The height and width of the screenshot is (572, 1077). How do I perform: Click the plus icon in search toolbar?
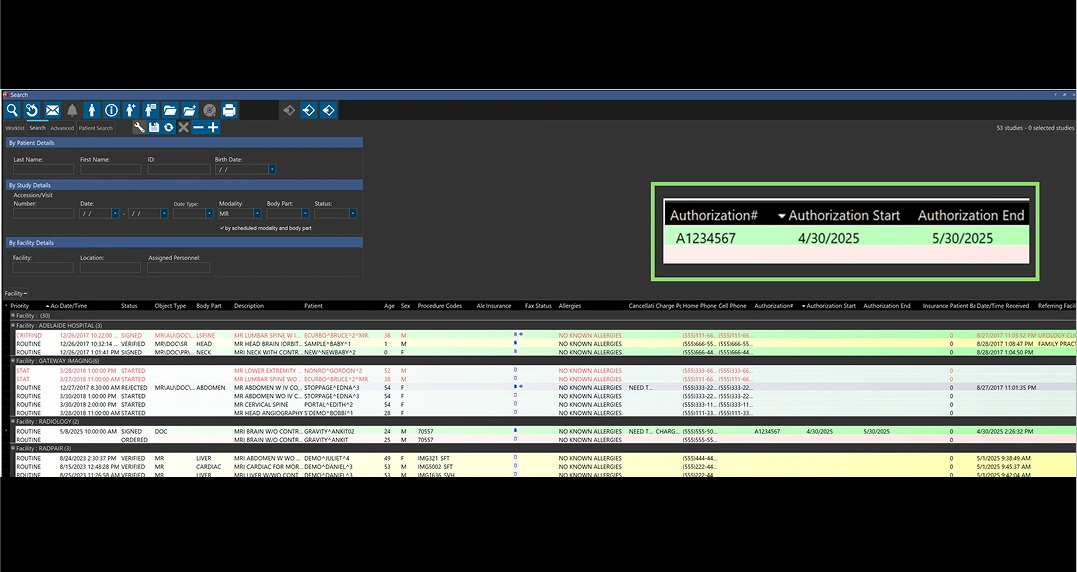pos(213,127)
